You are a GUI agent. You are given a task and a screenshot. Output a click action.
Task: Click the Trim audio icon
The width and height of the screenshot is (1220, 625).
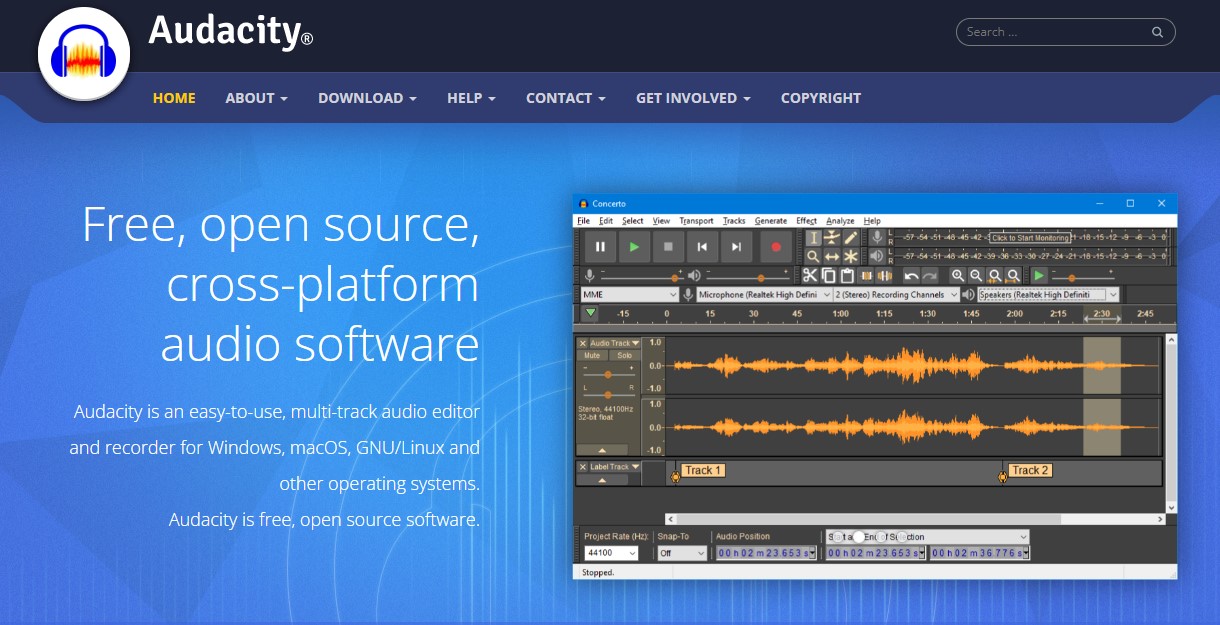[867, 276]
